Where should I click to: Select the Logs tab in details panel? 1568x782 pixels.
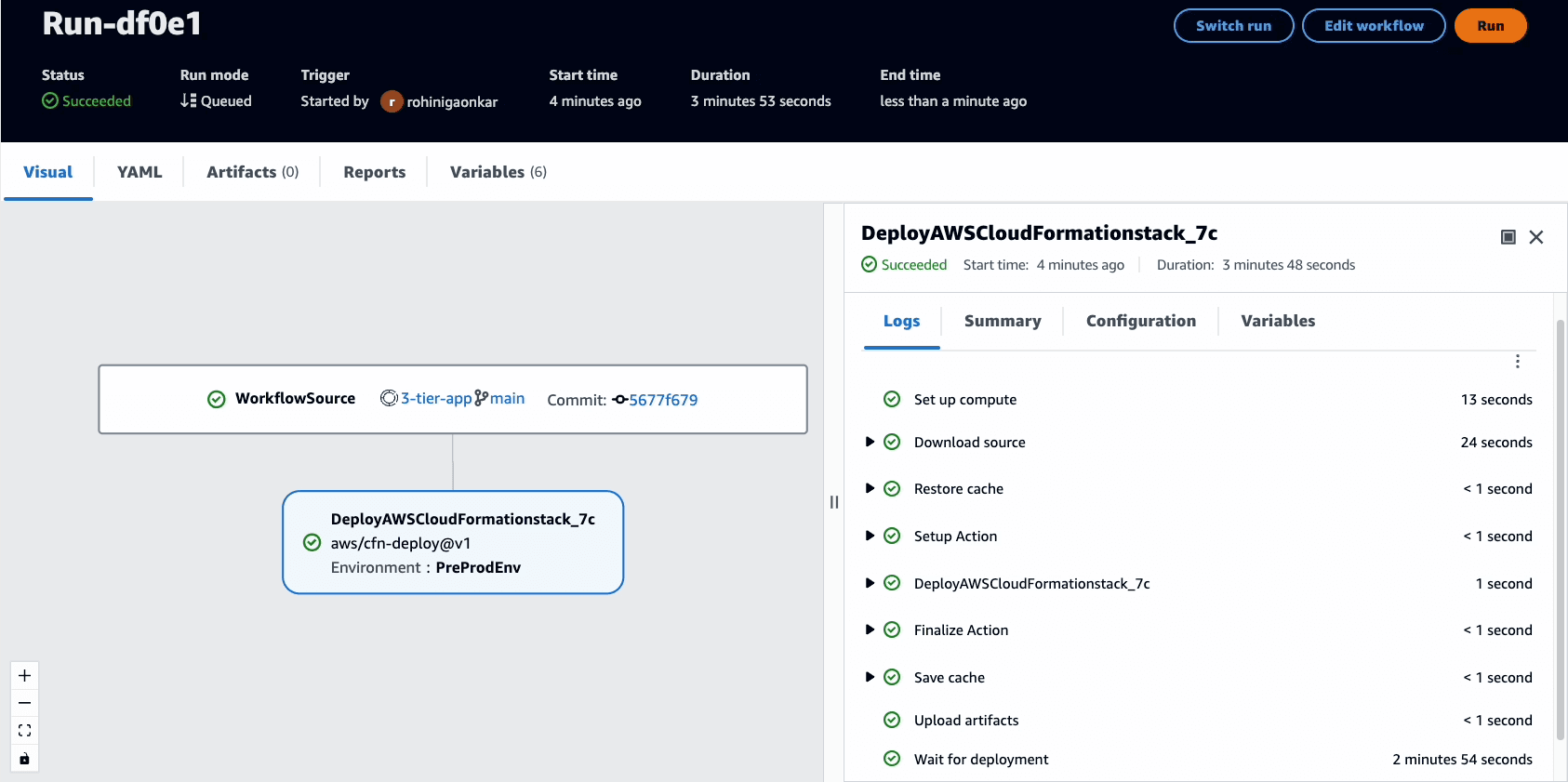[x=901, y=321]
